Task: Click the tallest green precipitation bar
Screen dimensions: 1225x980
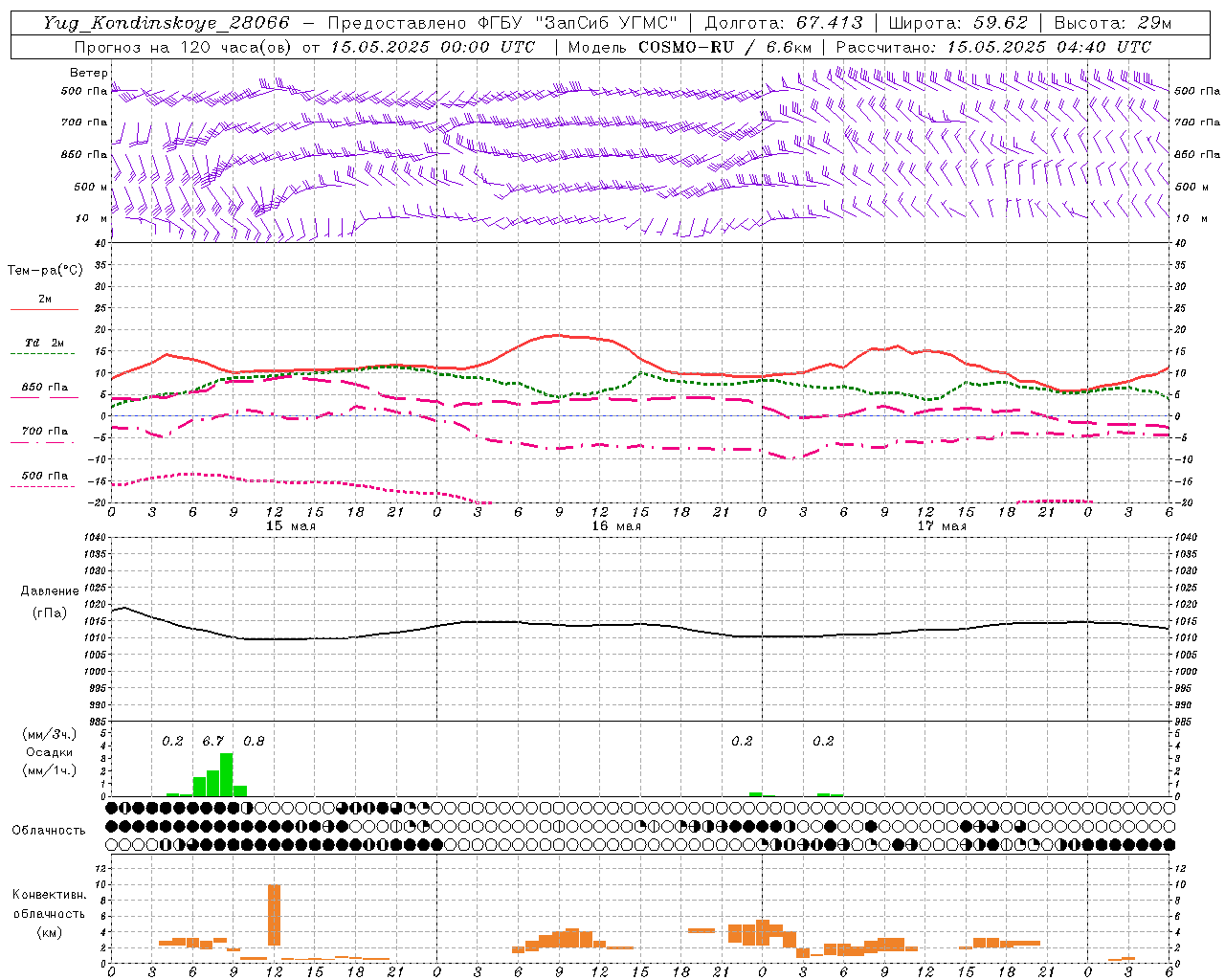Action: coord(226,774)
